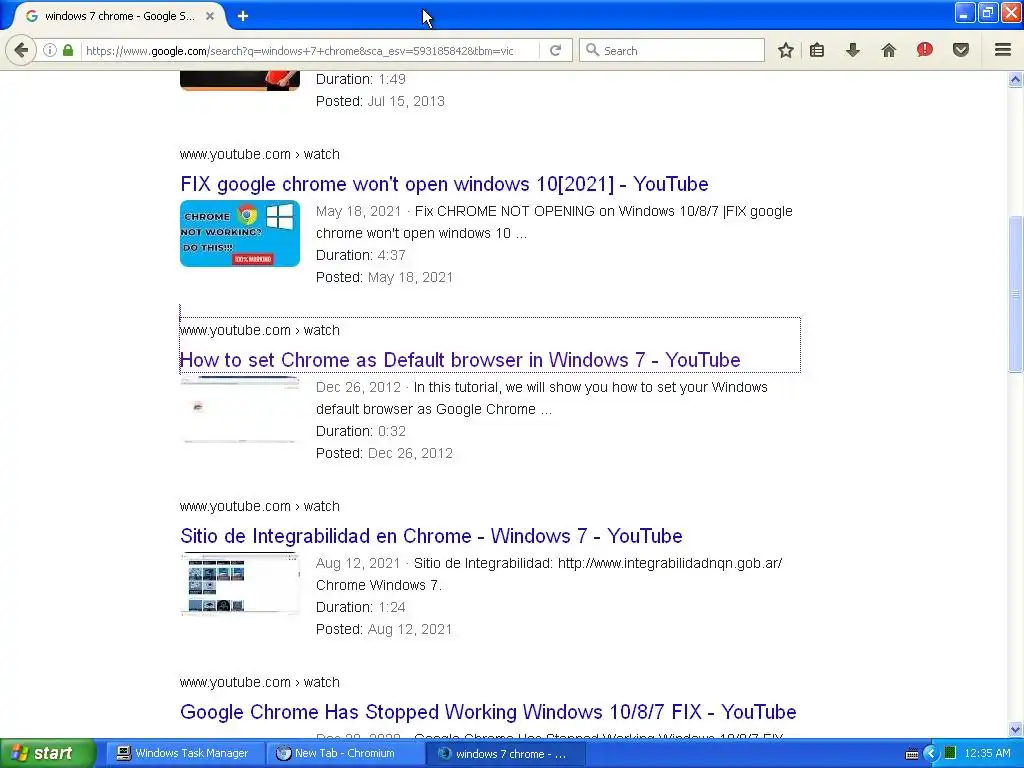1024x768 pixels.
Task: Click the Sitio de Integrabilidad video thumbnail
Action: (240, 584)
